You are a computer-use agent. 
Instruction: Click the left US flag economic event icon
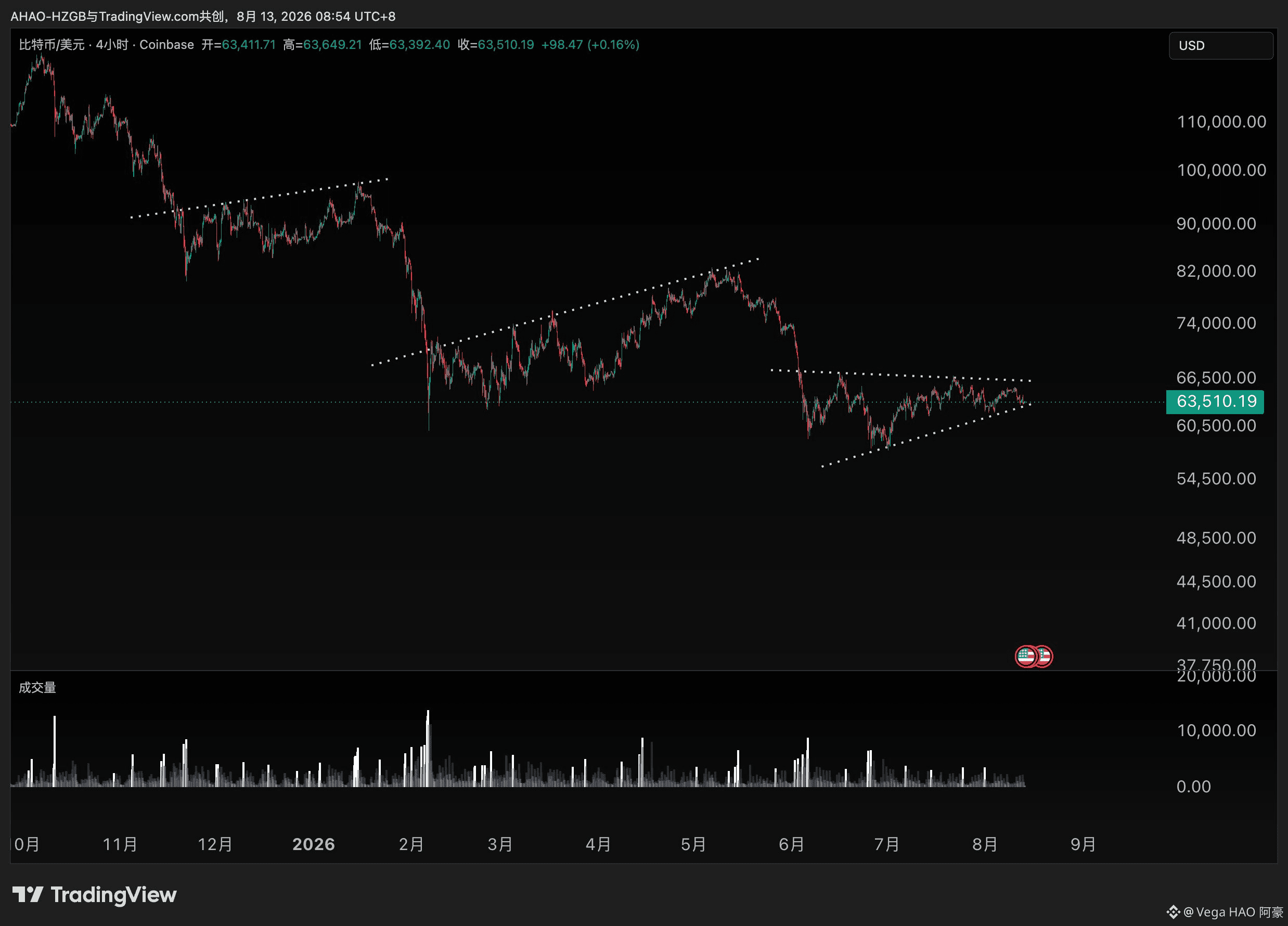1026,656
